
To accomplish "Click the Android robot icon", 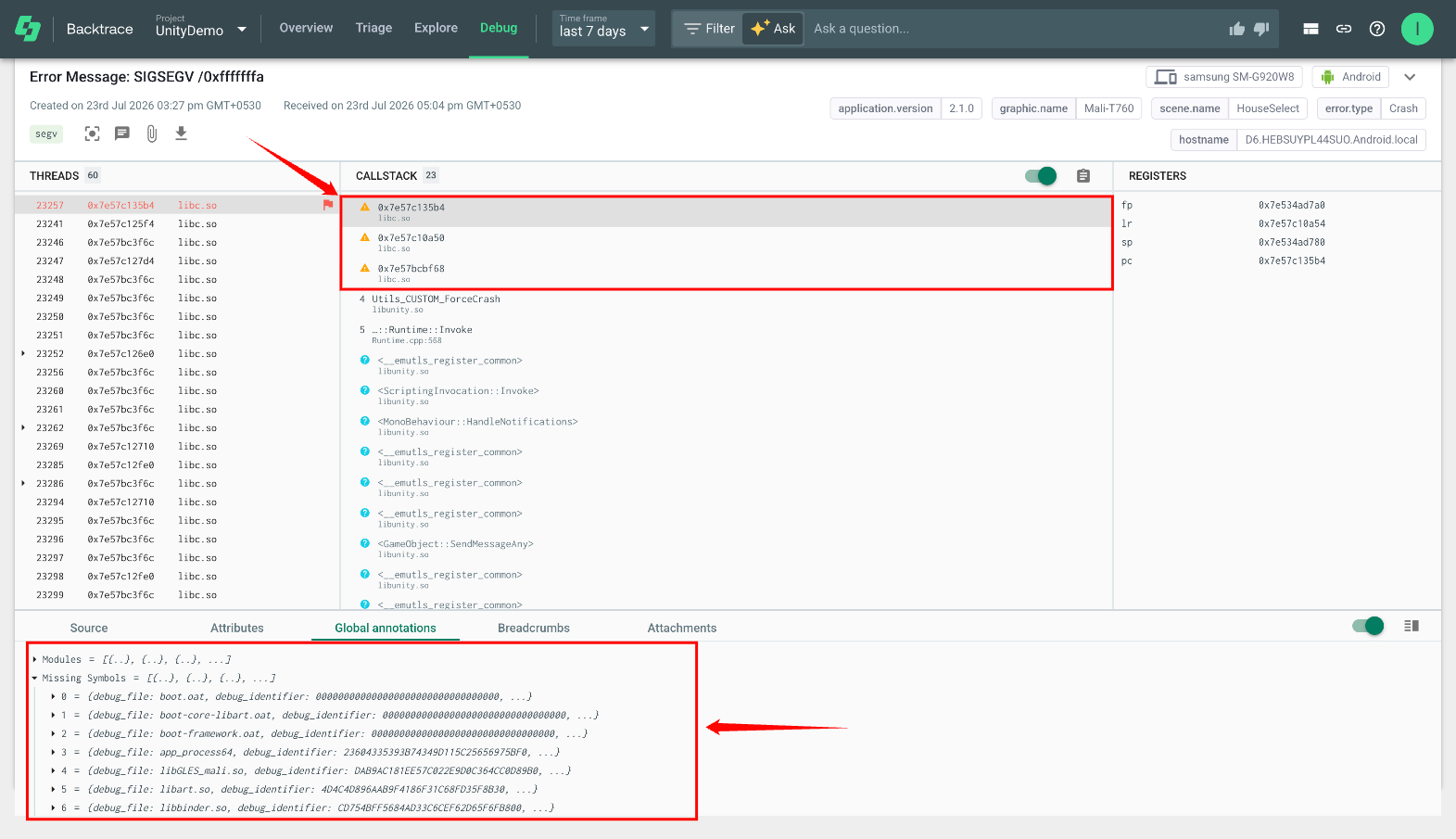I will coord(1328,77).
